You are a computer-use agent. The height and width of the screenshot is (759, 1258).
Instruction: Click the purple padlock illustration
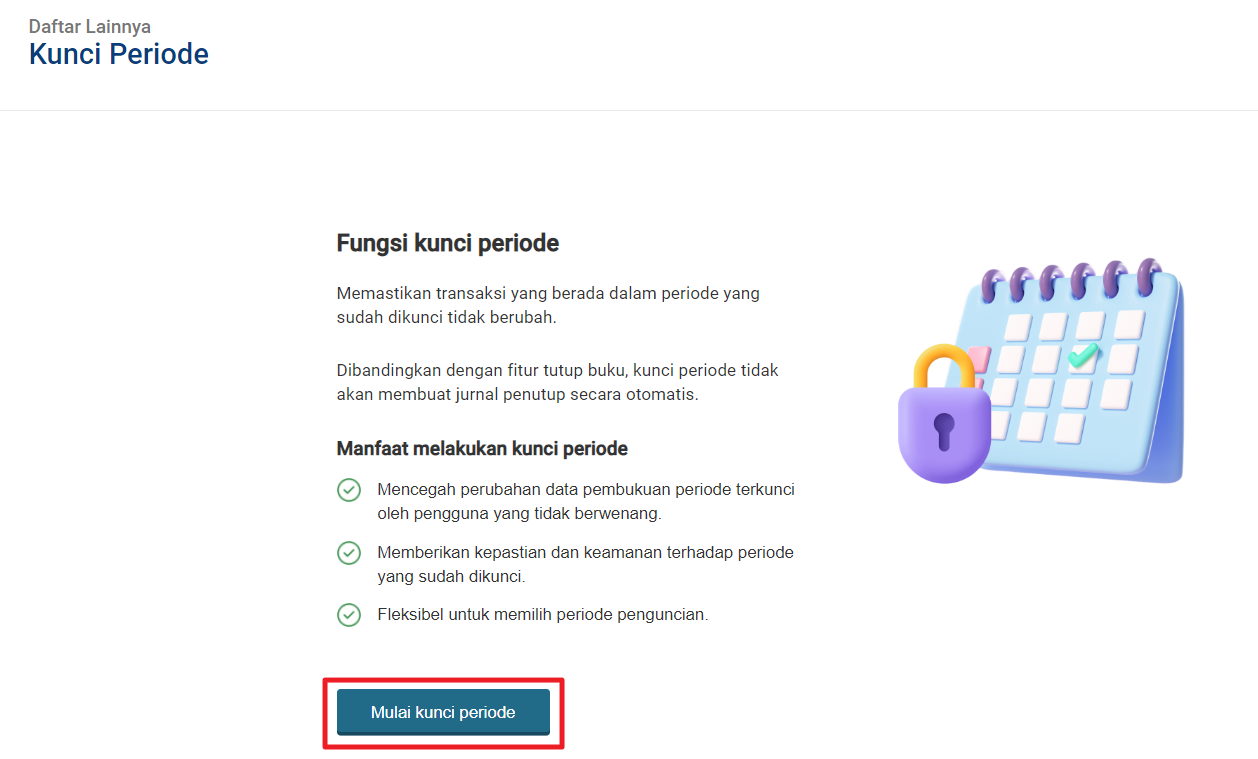pyautogui.click(x=944, y=414)
